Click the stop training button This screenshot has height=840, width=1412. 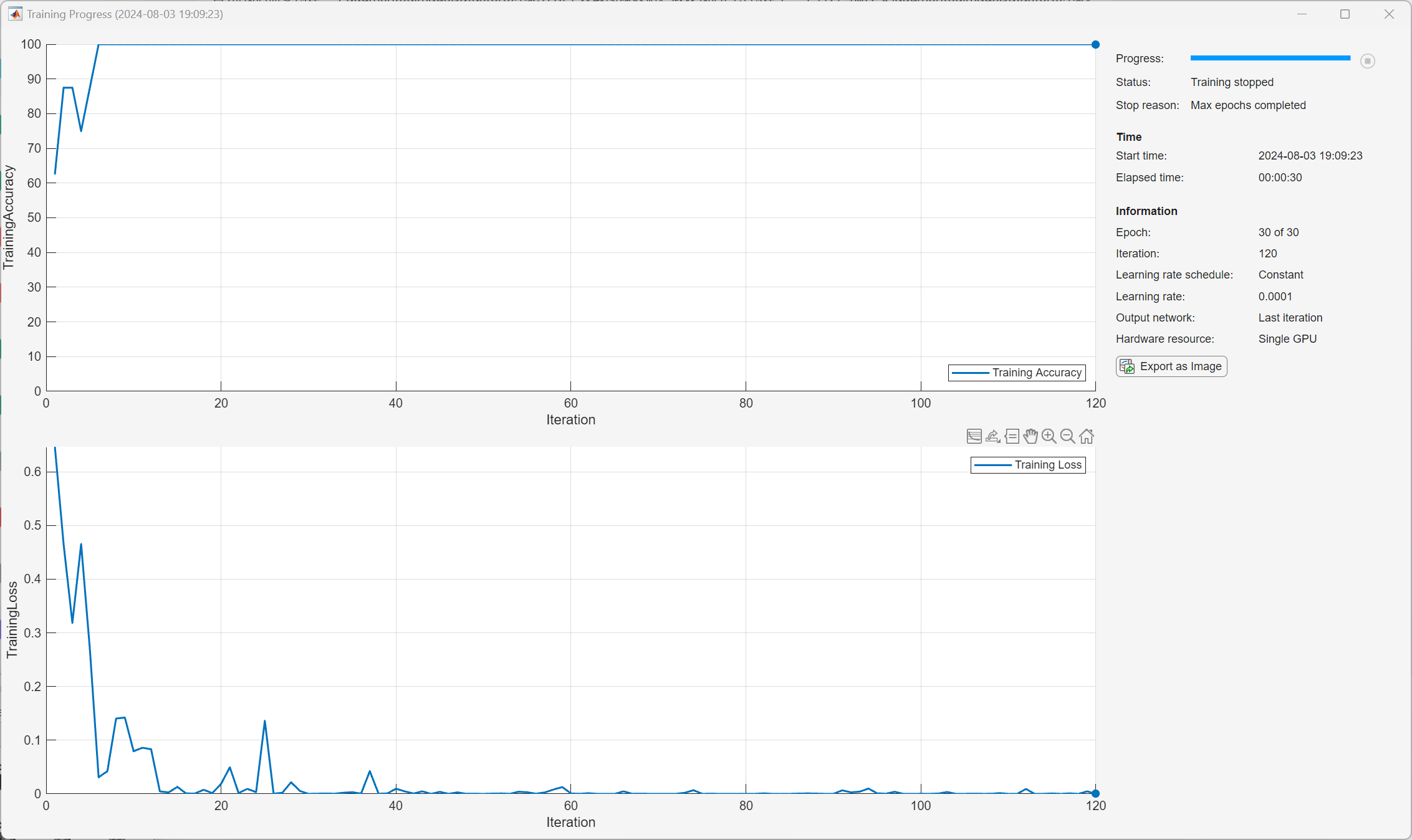click(x=1368, y=61)
